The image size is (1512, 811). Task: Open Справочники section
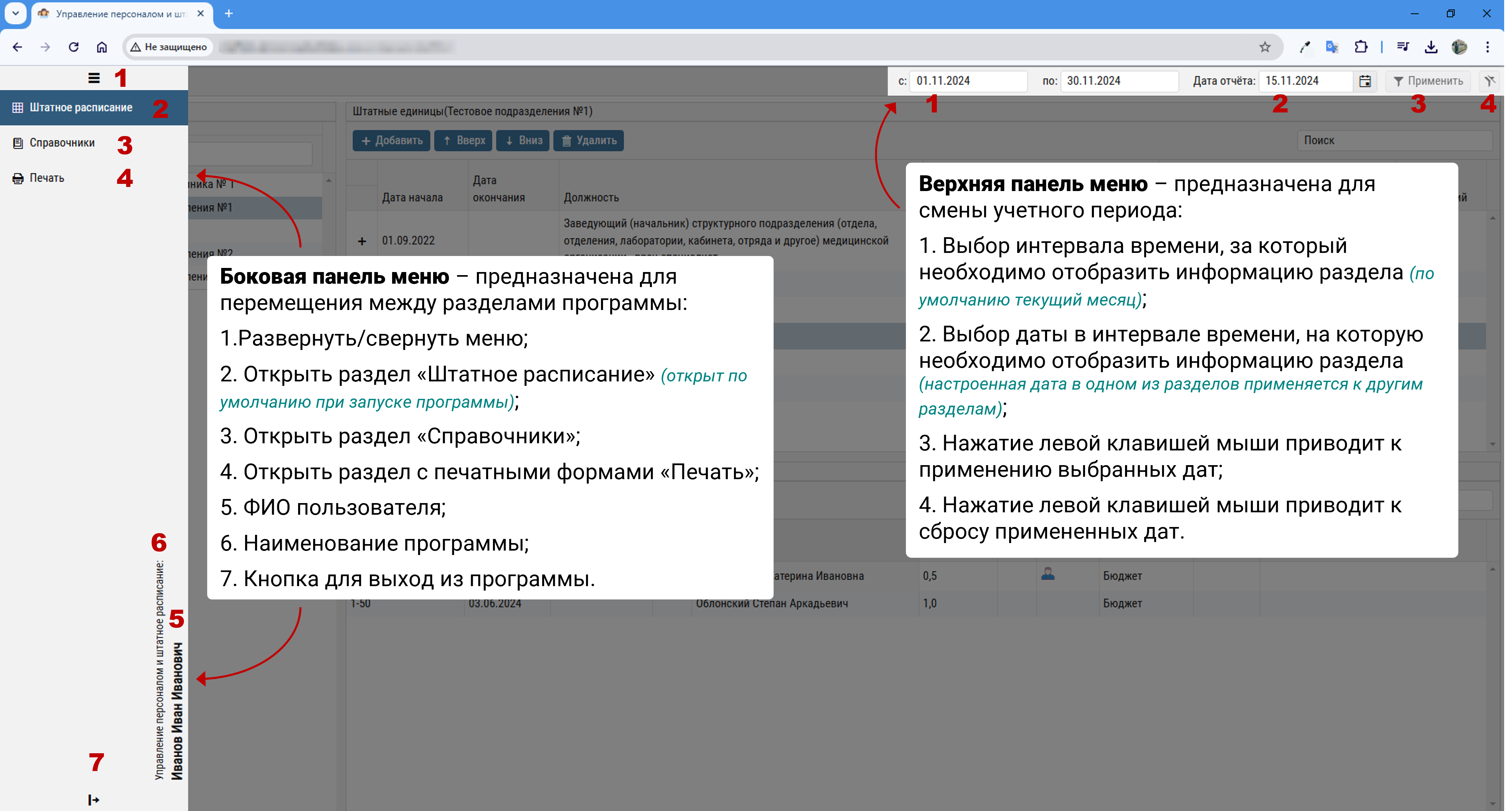[62, 143]
